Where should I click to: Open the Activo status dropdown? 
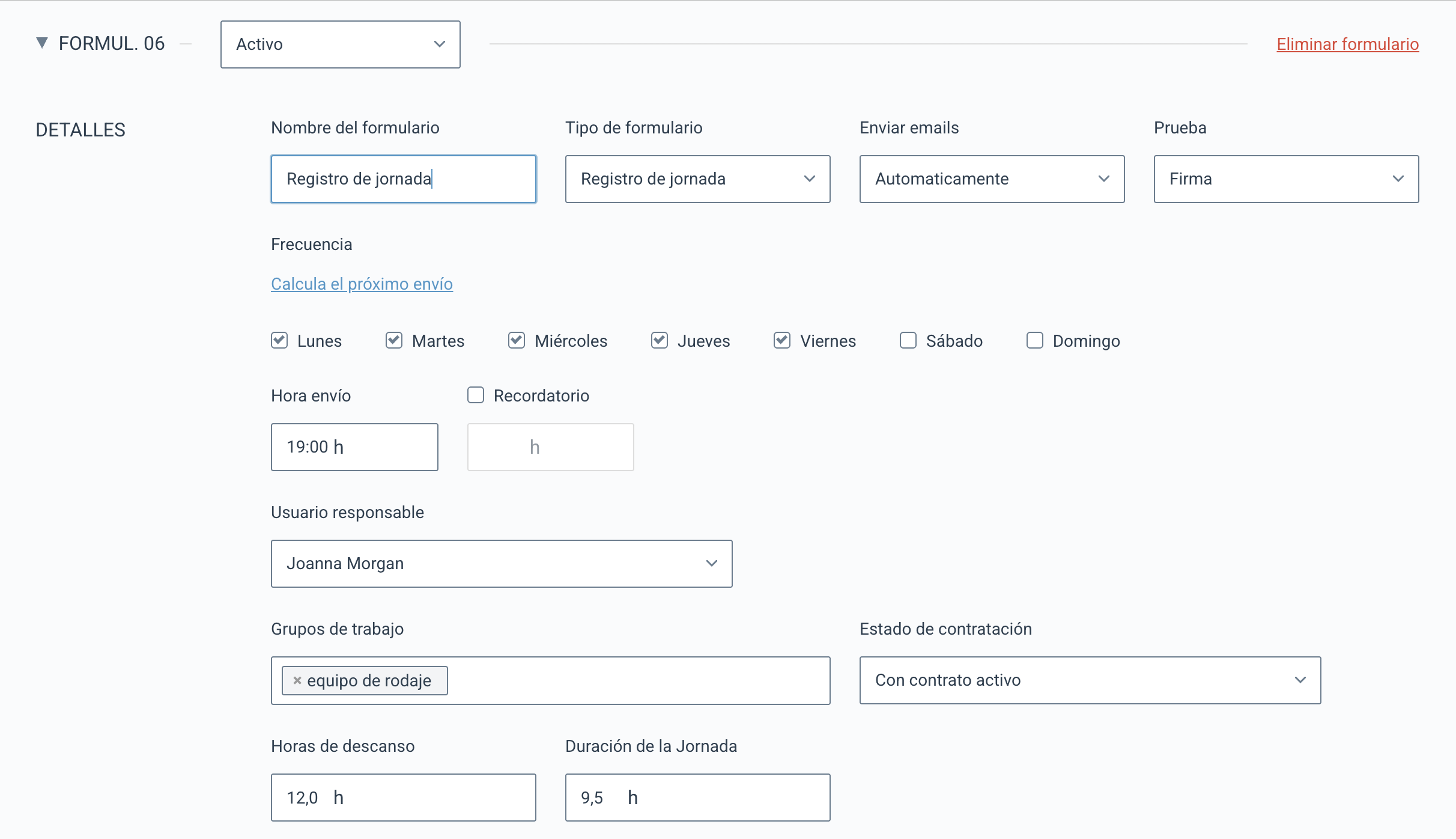coord(340,44)
